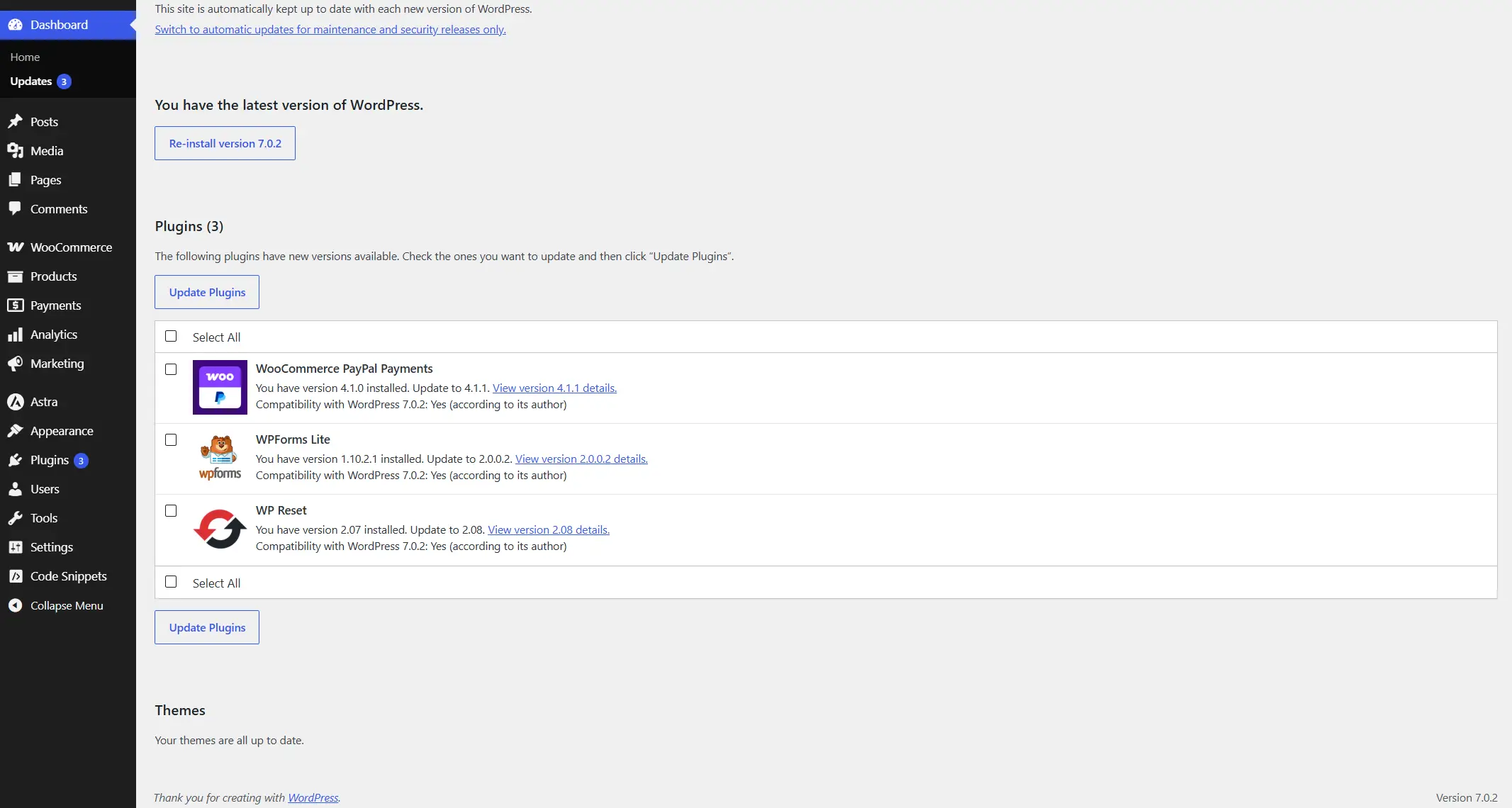Open the WooCommerce menu label

[x=71, y=247]
